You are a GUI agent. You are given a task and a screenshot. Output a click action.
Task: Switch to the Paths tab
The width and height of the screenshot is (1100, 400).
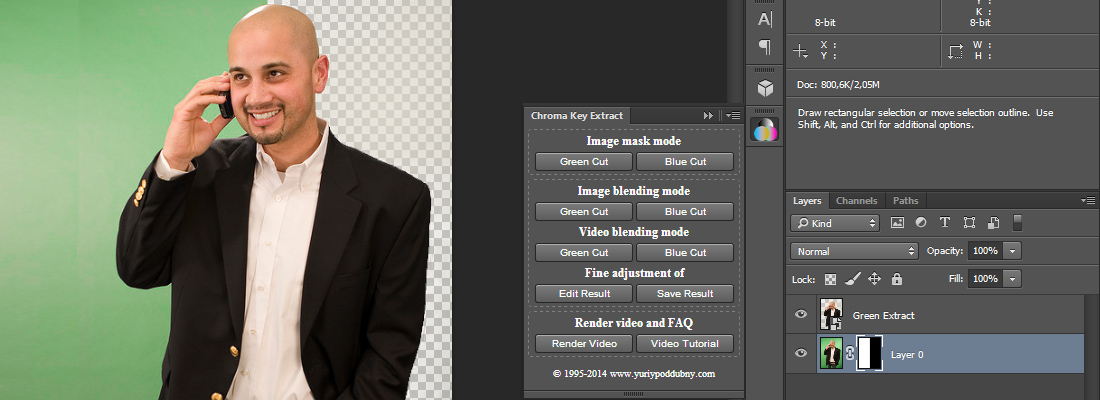click(906, 201)
